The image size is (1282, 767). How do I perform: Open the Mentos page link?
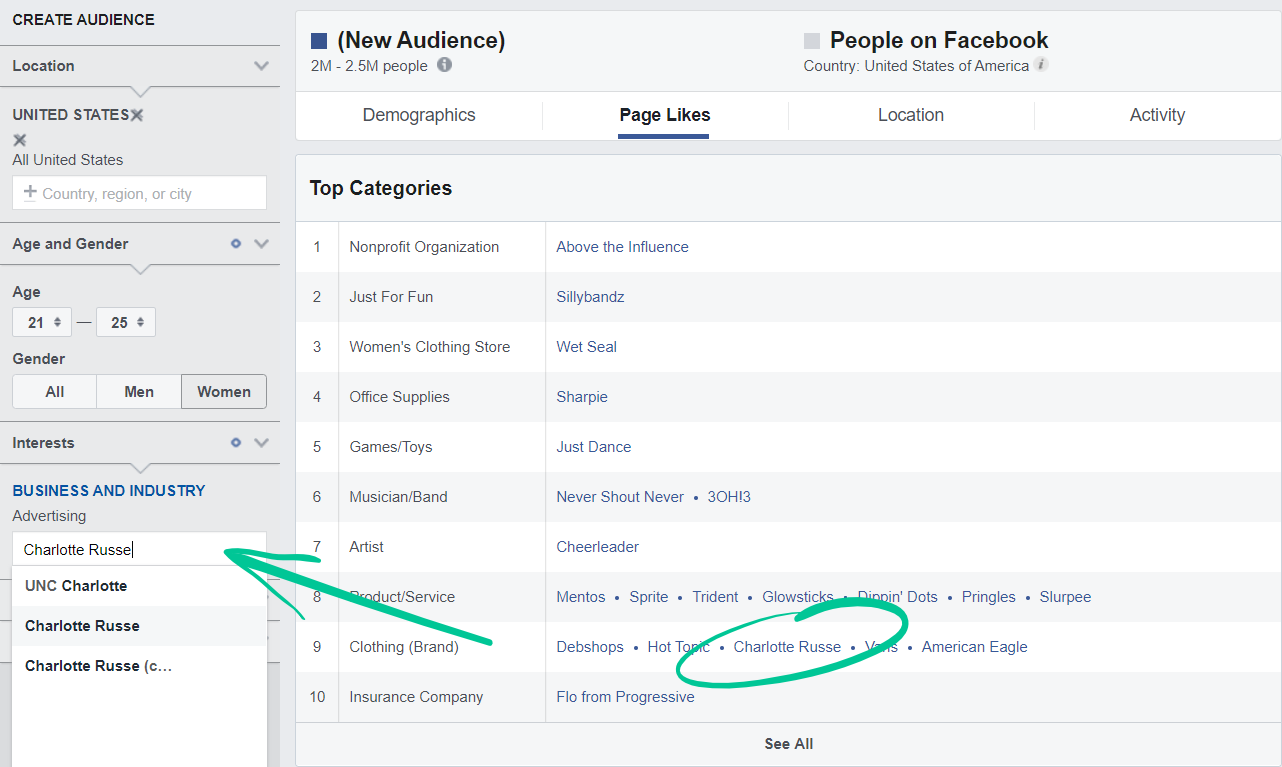(581, 597)
